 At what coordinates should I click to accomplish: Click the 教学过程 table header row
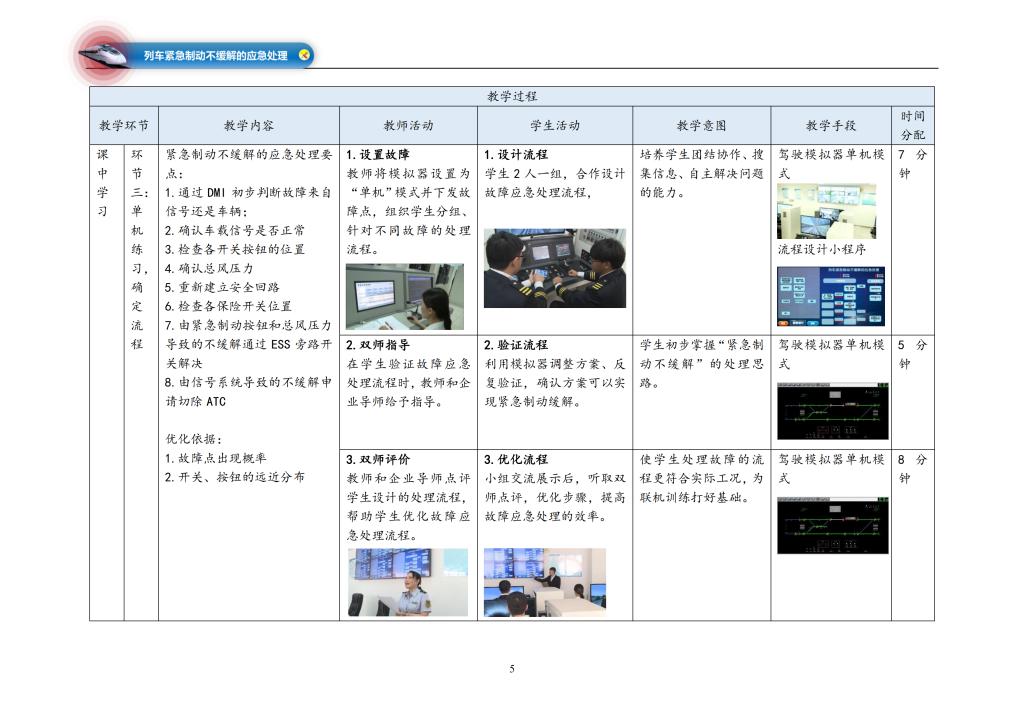point(511,96)
